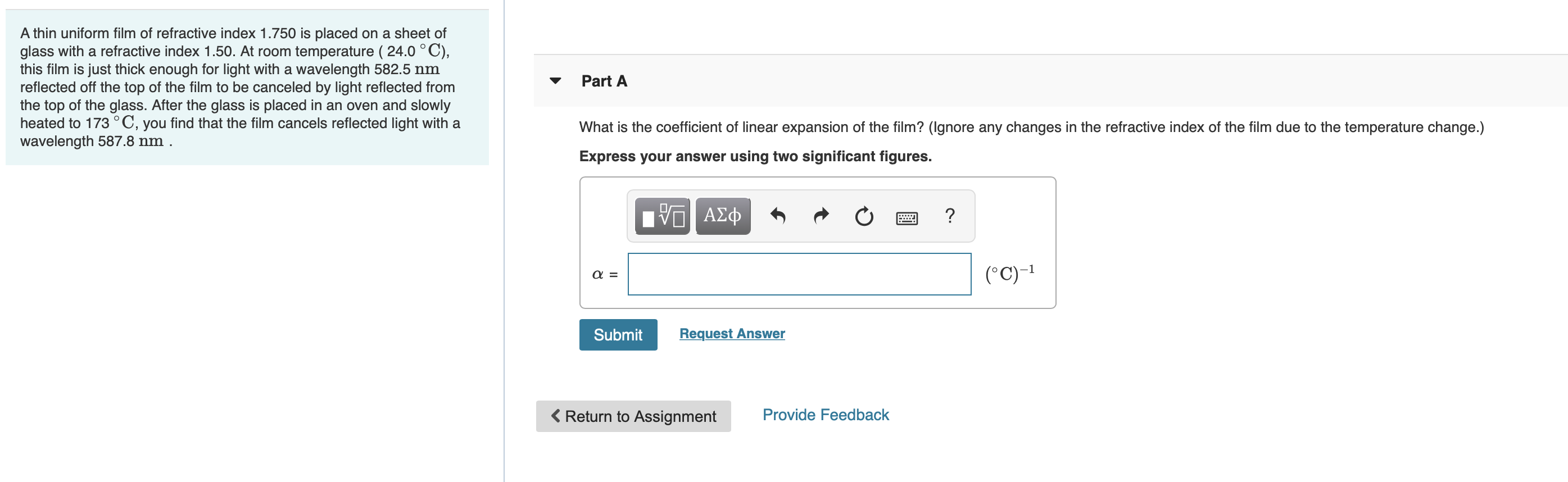This screenshot has width=1568, height=482.
Task: Open the Greek symbols ΑΣΦ palette
Action: 723,216
